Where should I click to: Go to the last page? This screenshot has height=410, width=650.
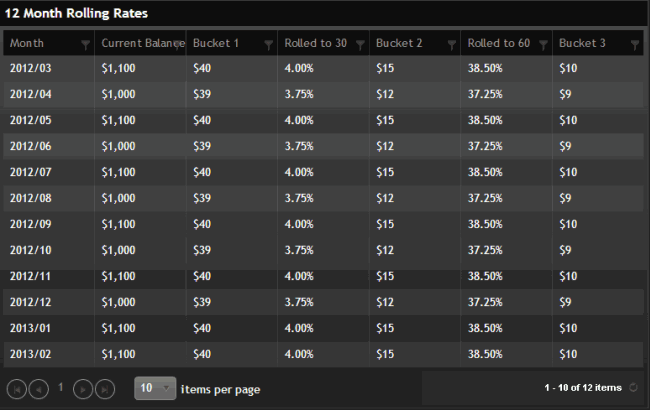pos(104,388)
